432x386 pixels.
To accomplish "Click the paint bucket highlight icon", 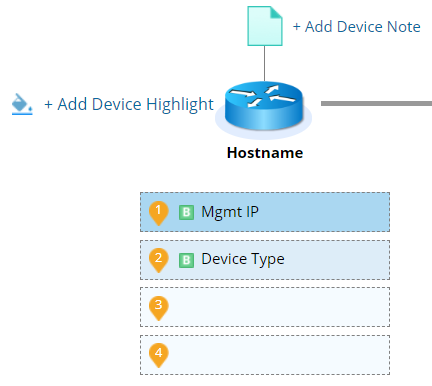I will click(22, 104).
